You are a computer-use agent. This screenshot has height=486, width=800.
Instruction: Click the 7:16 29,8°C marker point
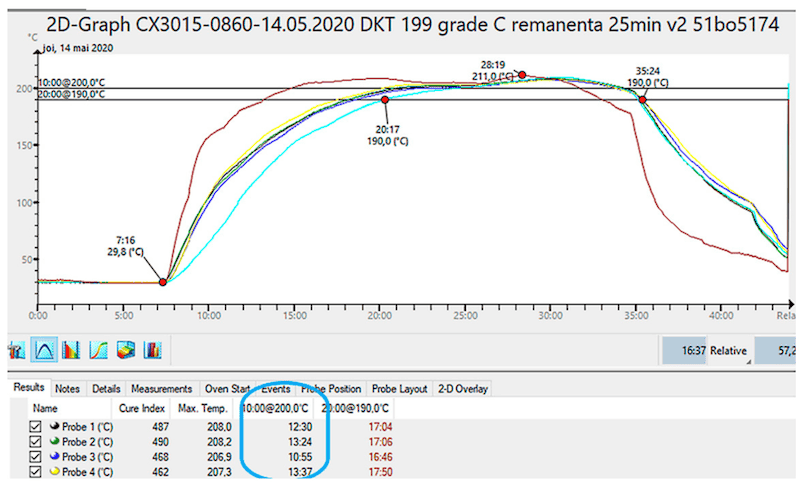click(x=163, y=282)
